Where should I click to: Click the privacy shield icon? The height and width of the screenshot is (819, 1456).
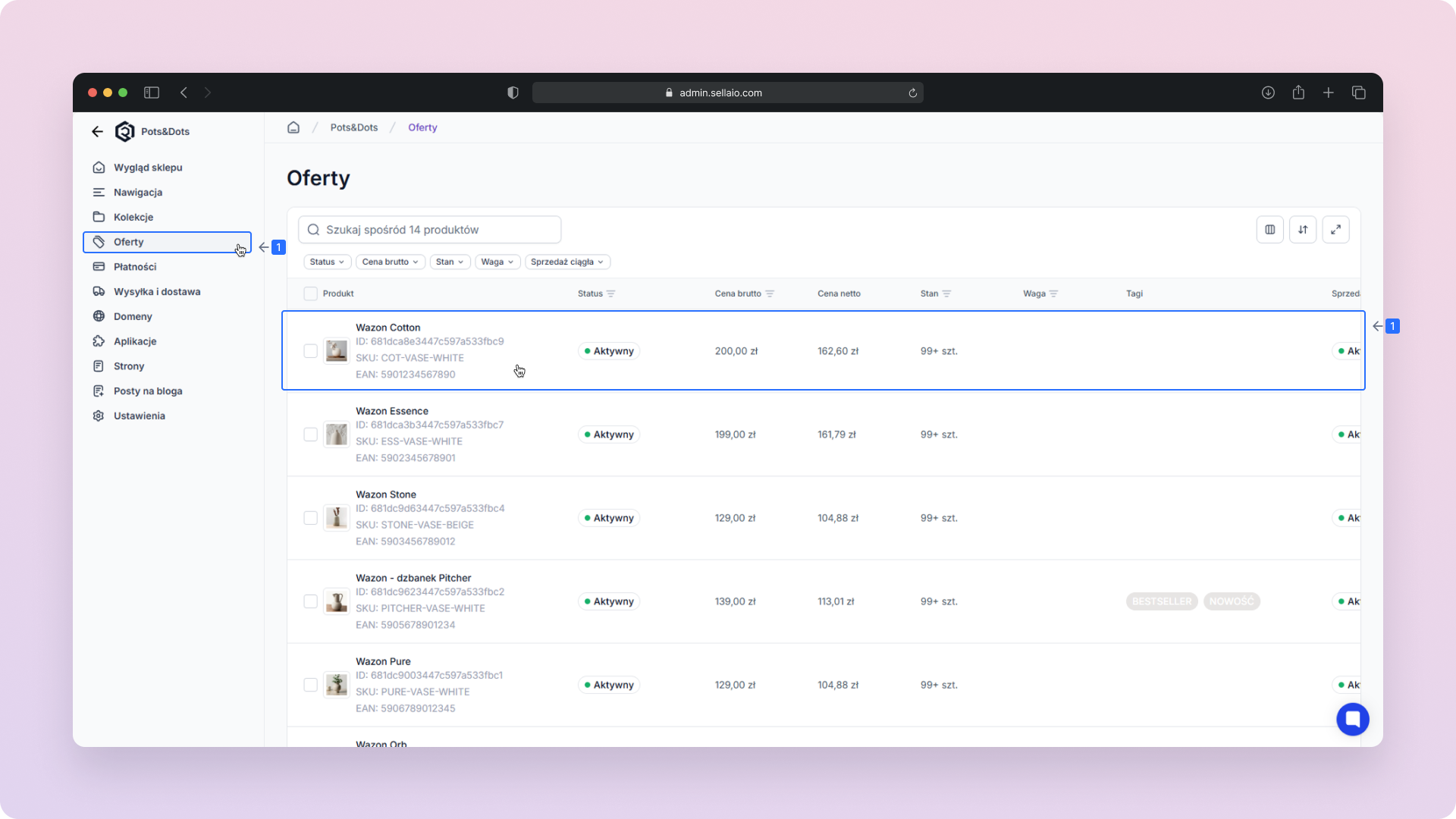point(513,93)
